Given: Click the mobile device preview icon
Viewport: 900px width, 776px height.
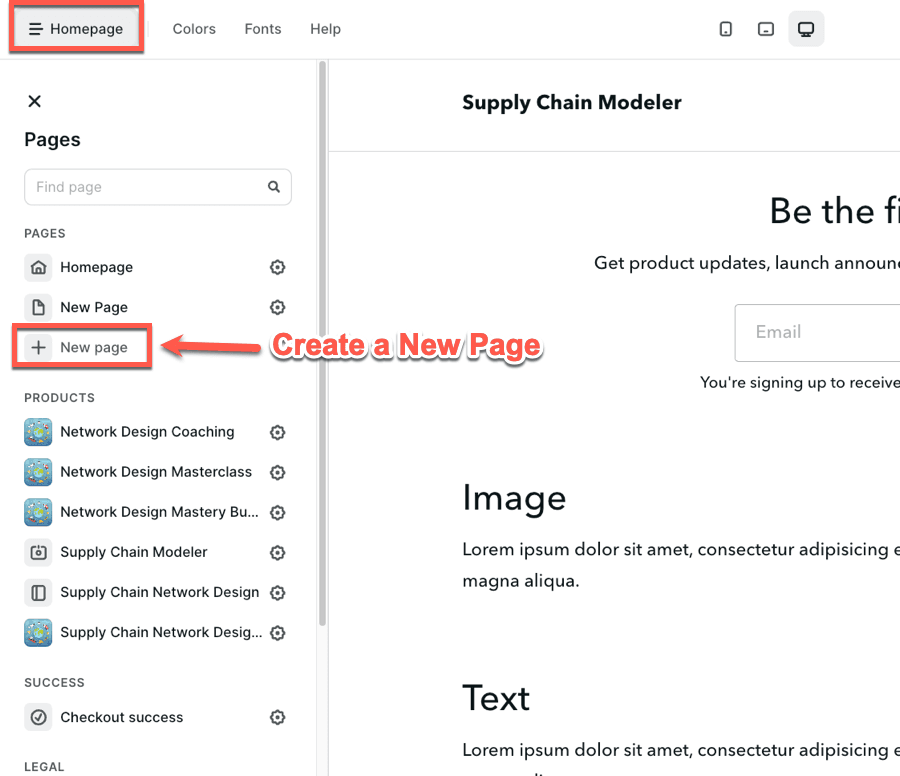Looking at the screenshot, I should coord(726,29).
